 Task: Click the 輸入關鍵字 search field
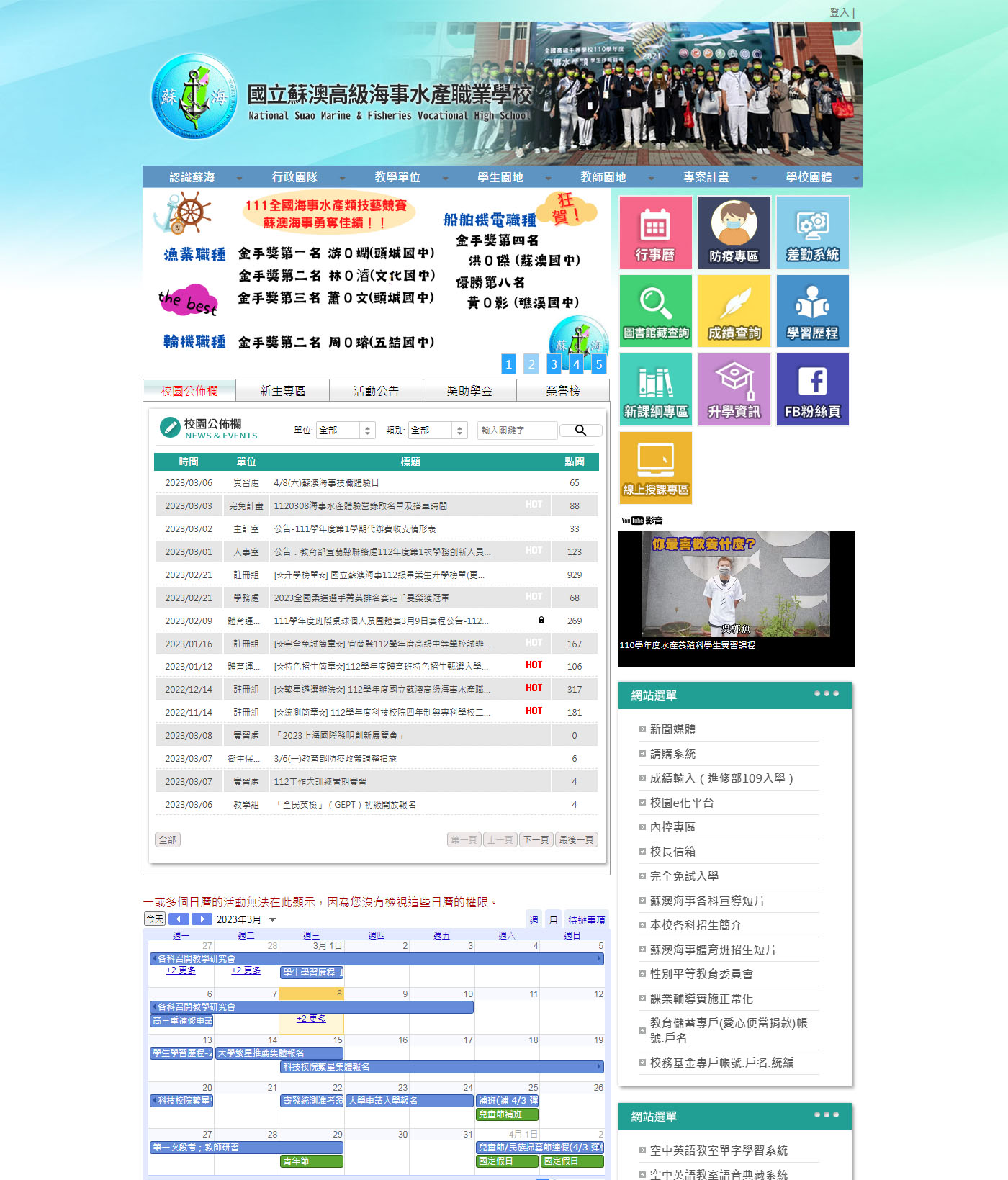517,431
